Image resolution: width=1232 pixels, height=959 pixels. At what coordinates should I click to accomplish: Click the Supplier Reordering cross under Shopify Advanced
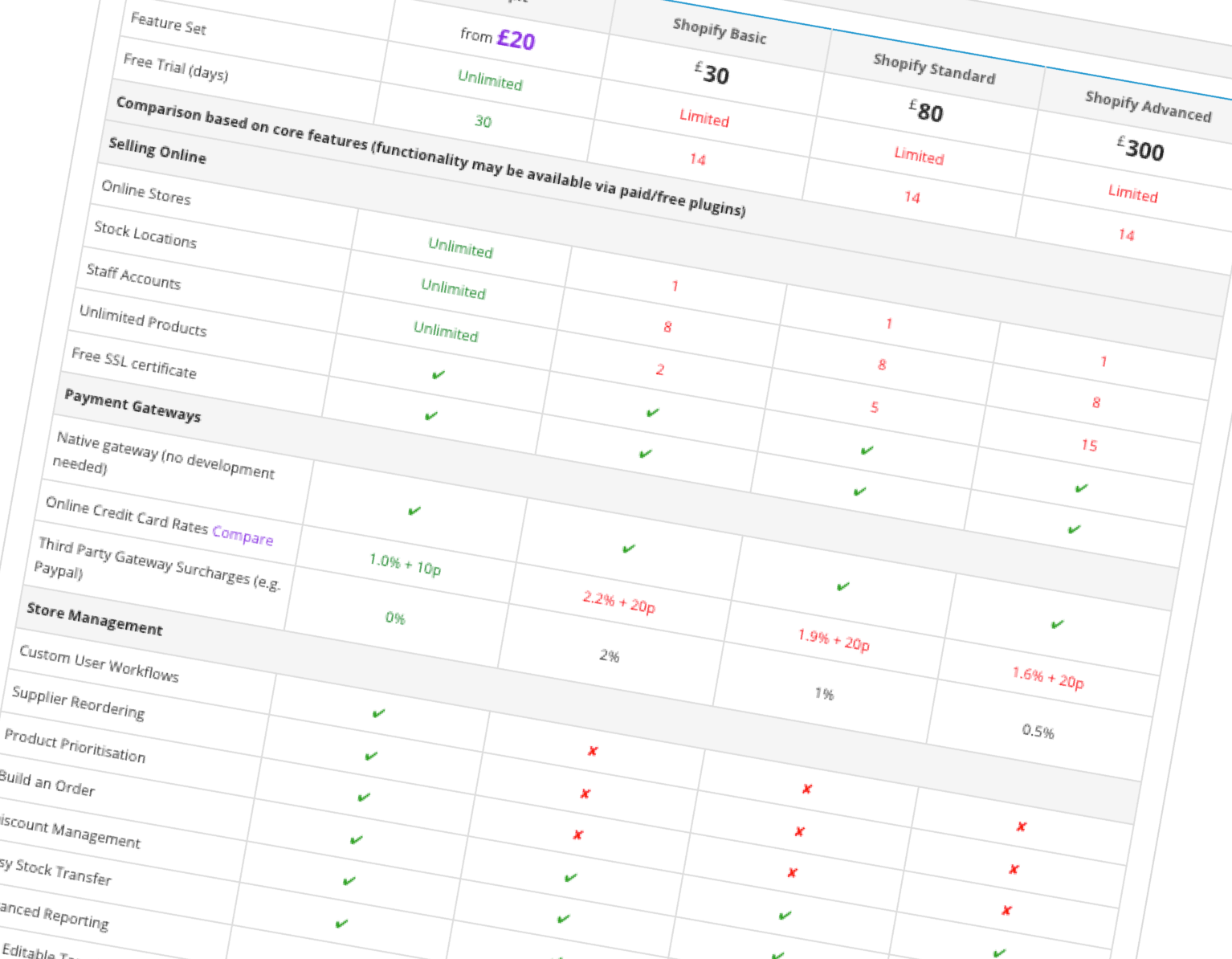point(1014,869)
